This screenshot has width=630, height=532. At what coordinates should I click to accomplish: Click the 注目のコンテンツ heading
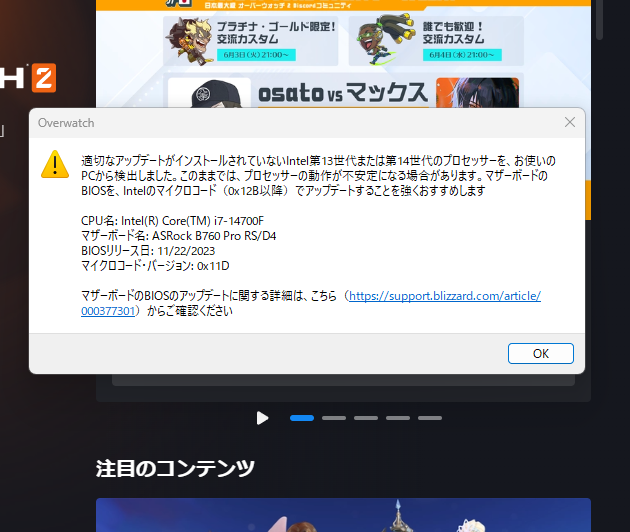click(x=175, y=469)
